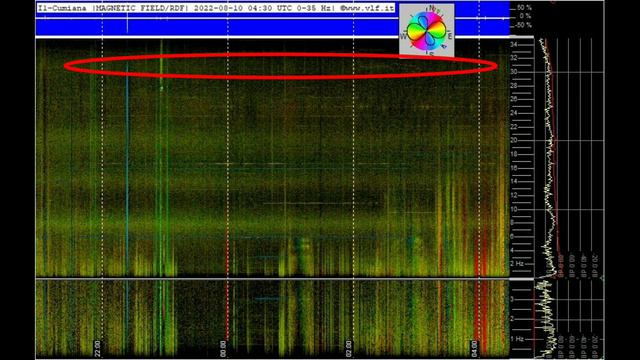Click the N label on the compass
This screenshot has height=360, width=640.
tap(432, 8)
